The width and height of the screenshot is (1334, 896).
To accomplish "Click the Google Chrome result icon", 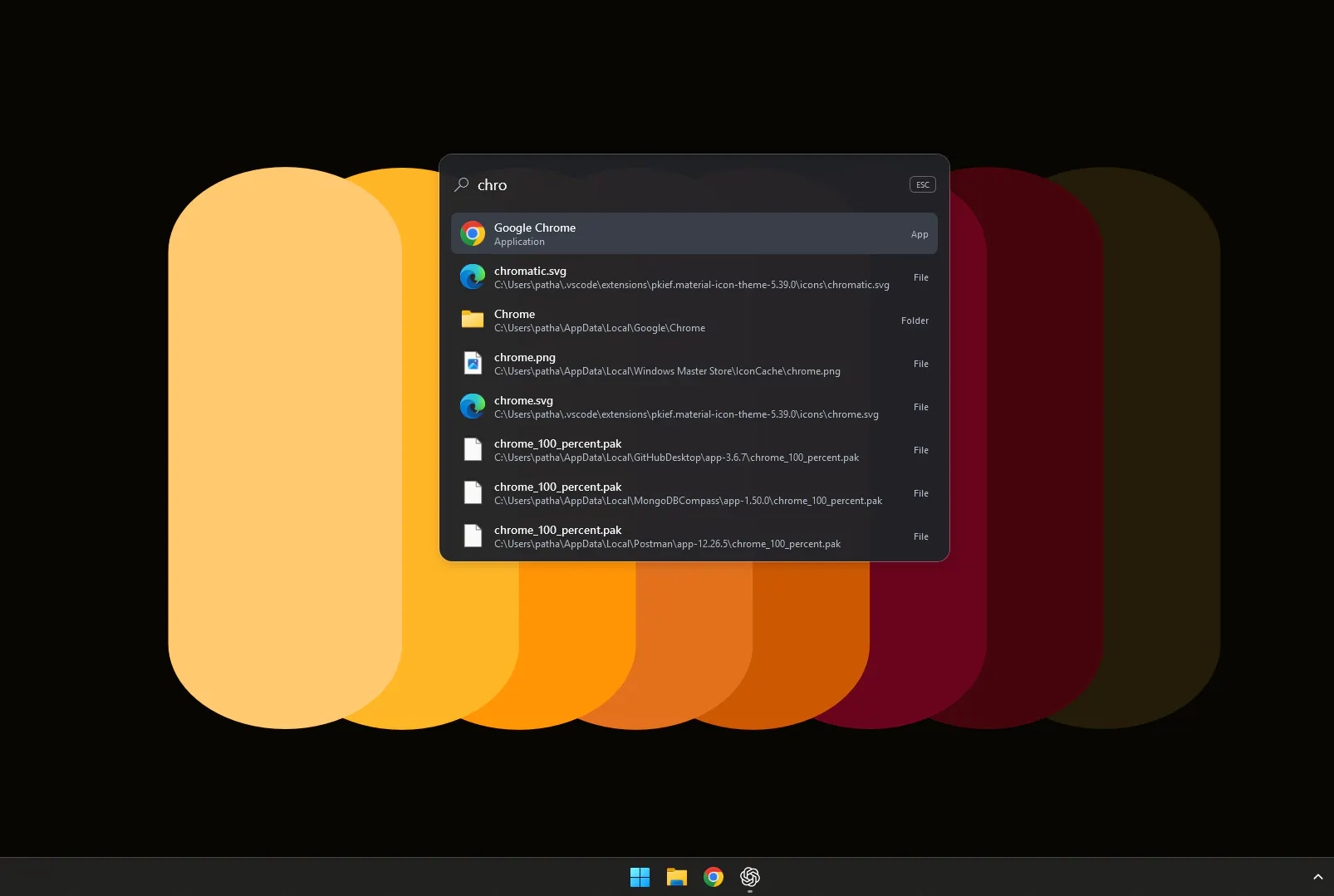I will pyautogui.click(x=473, y=233).
